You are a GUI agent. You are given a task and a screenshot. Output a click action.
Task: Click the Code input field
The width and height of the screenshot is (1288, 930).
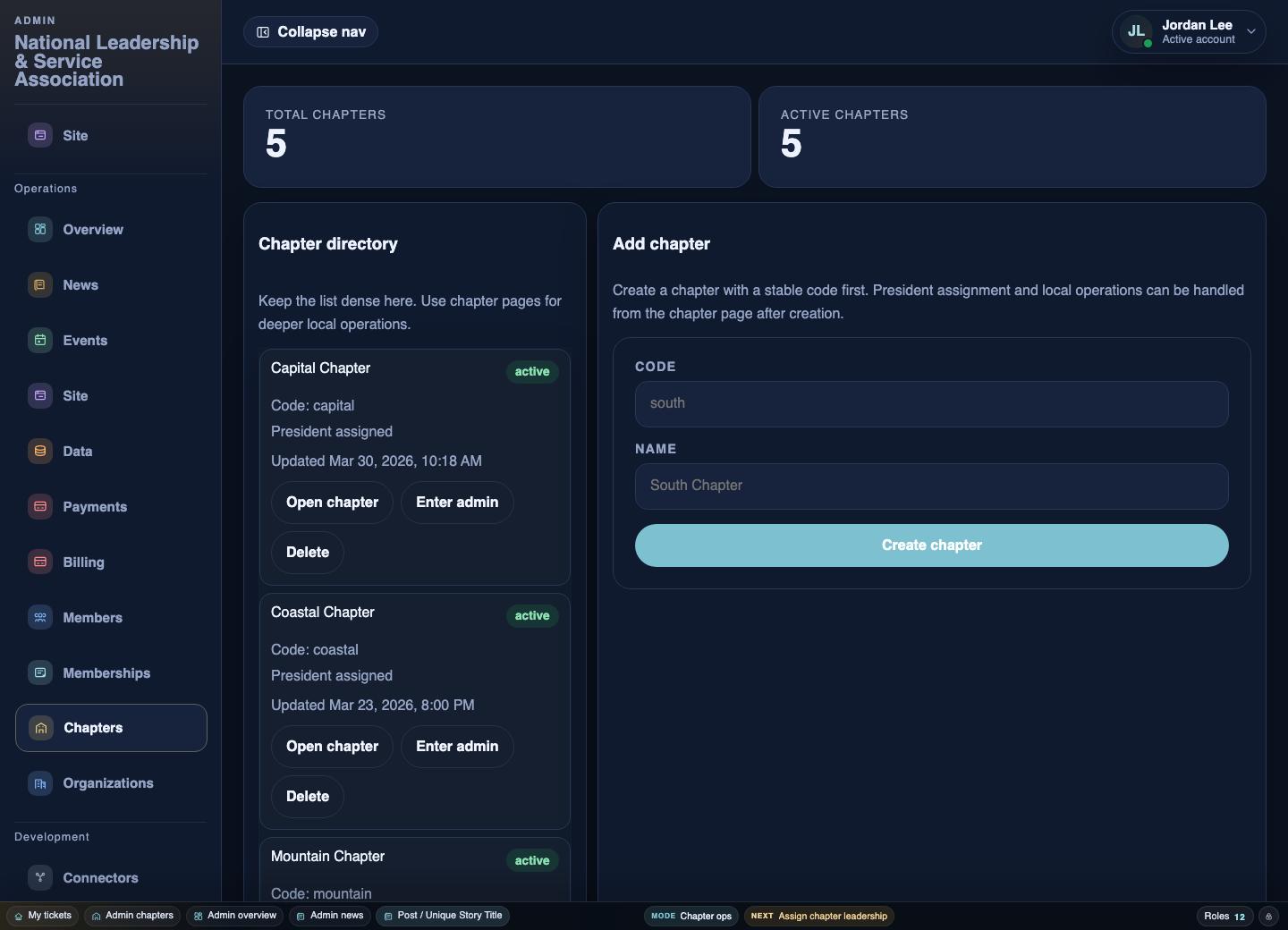[x=931, y=404]
